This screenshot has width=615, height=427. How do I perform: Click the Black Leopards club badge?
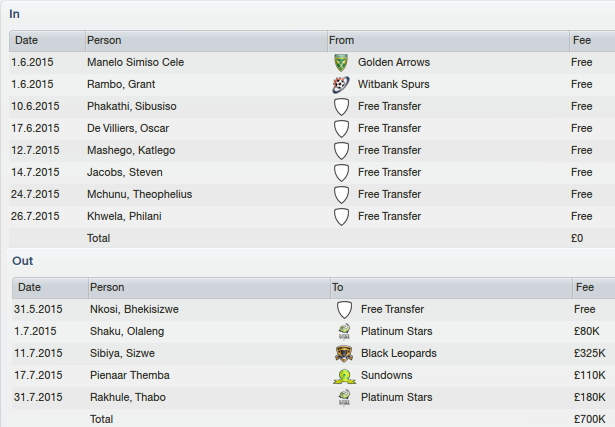(x=344, y=354)
